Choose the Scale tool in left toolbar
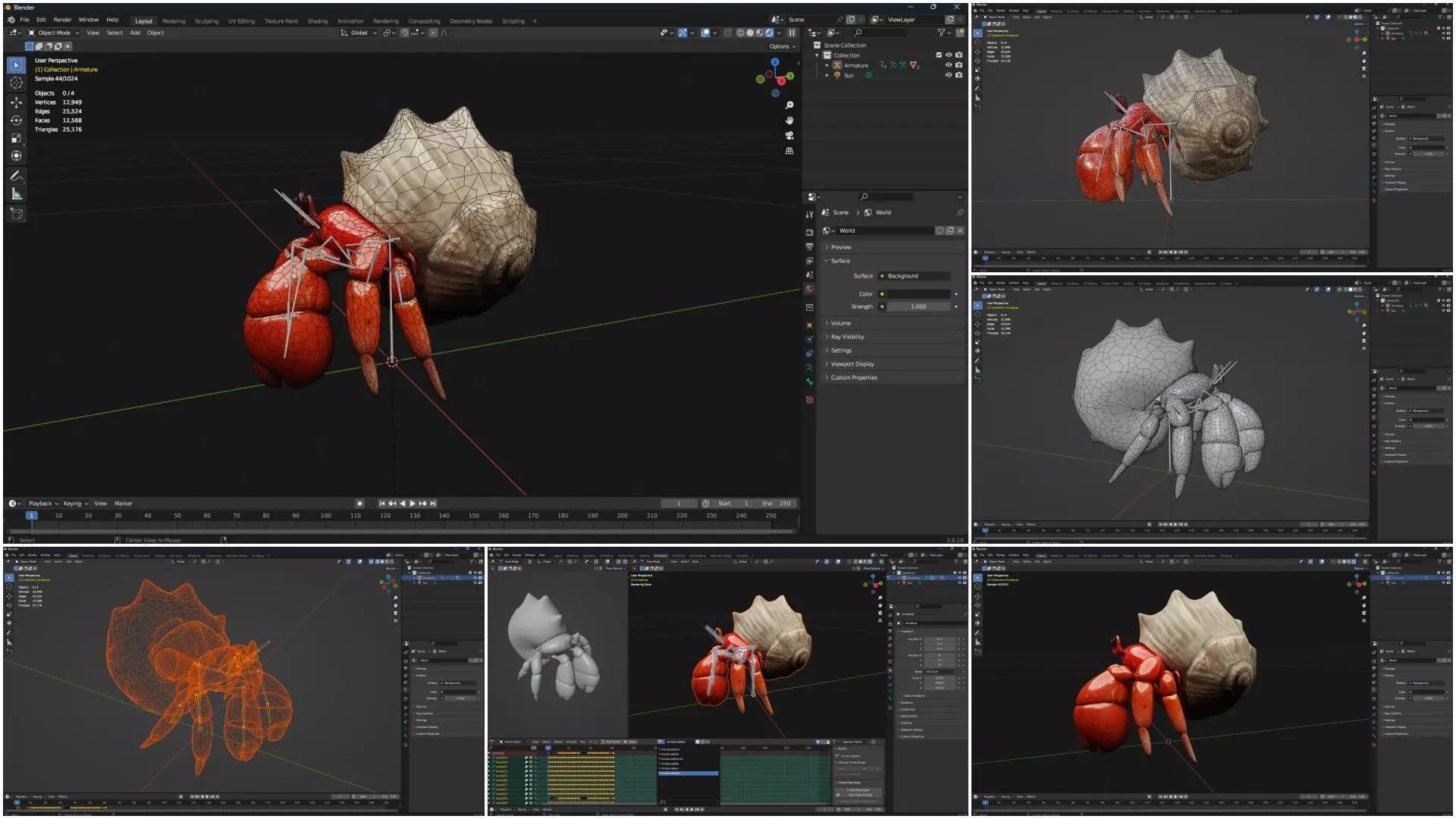1456x819 pixels. coord(16,138)
